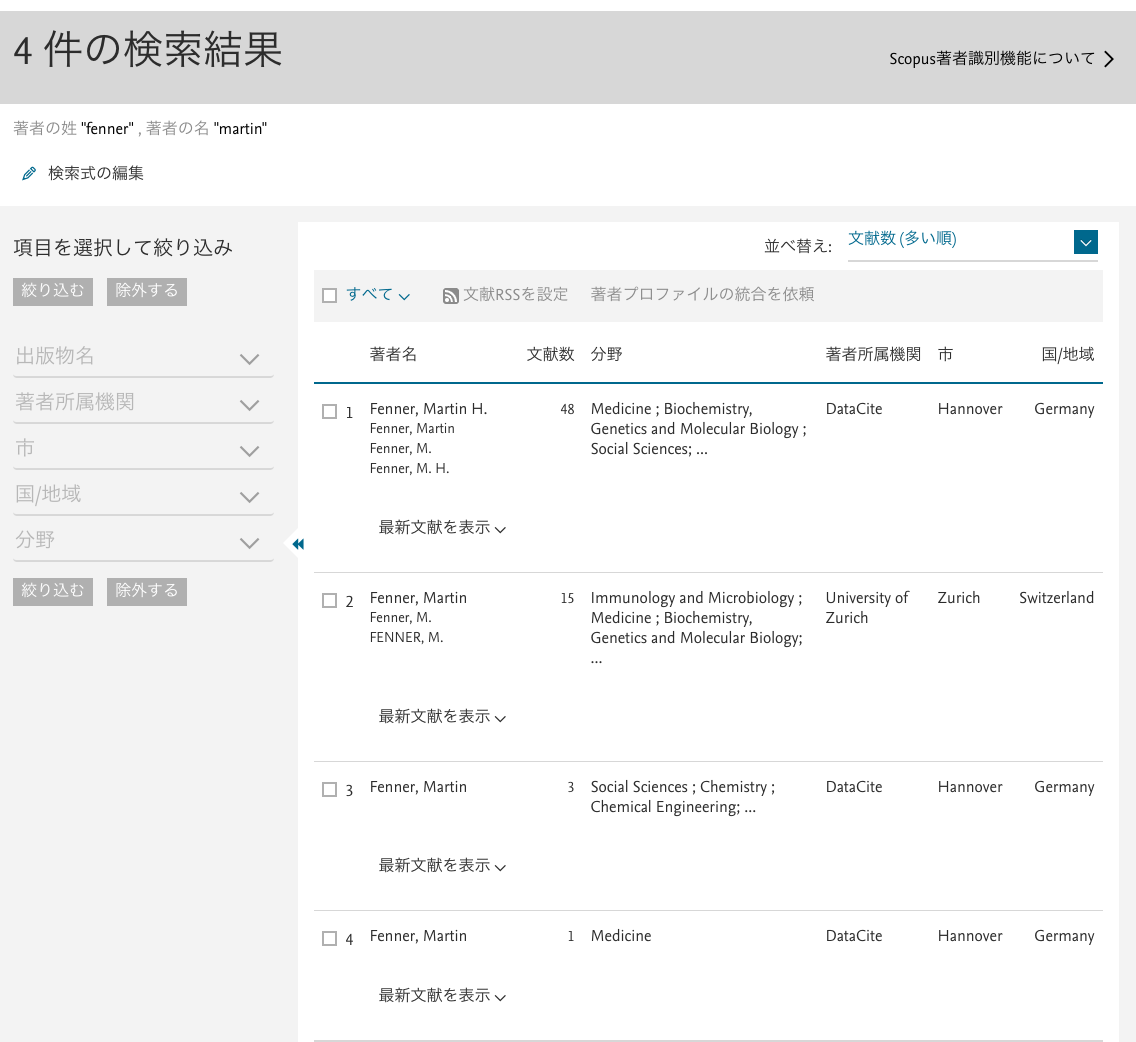Open author profile for result 2 Fenner, Martin

[418, 598]
